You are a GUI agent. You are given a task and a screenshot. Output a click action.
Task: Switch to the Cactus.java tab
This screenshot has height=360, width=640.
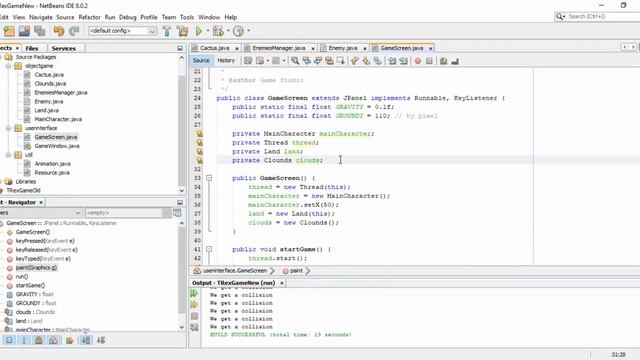pyautogui.click(x=215, y=48)
